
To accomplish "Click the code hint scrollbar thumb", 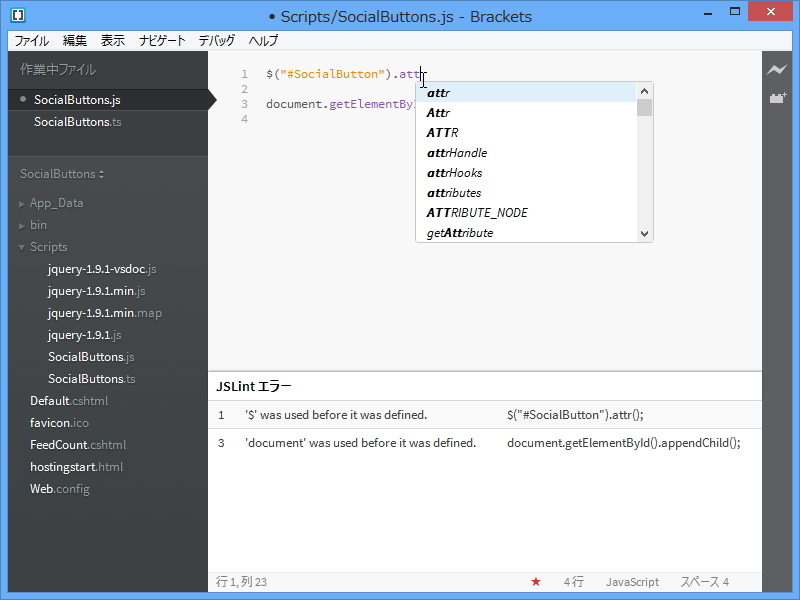I will tap(644, 108).
